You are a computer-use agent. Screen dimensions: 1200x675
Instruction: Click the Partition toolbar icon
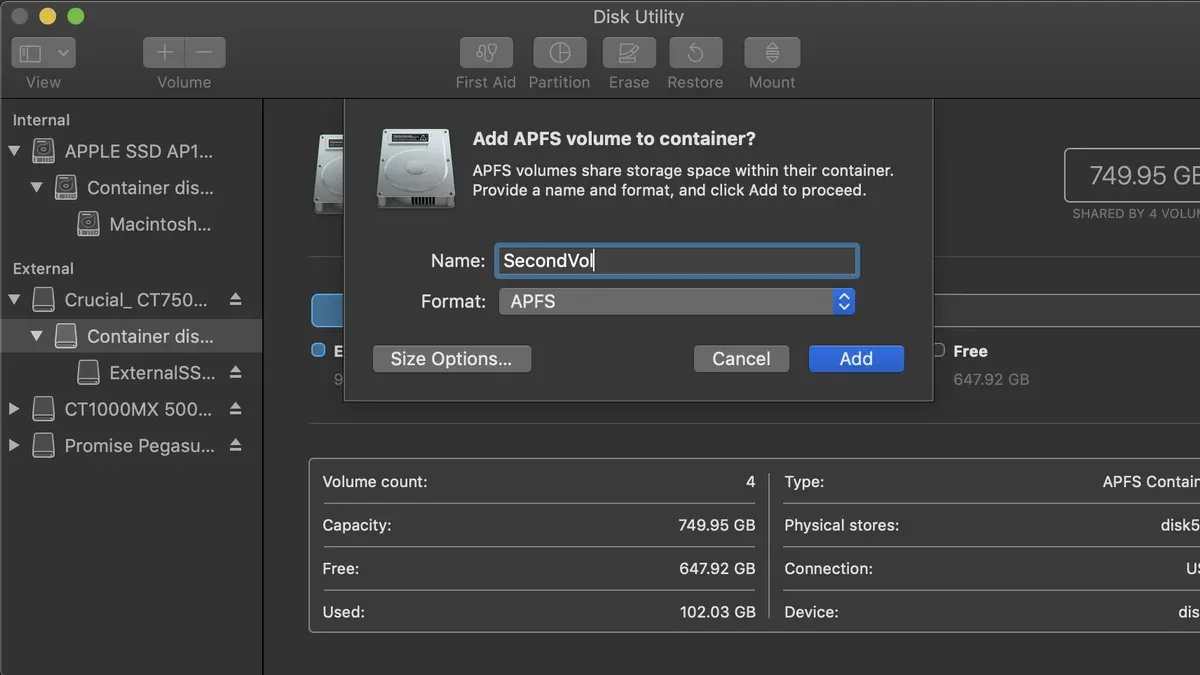coord(559,53)
